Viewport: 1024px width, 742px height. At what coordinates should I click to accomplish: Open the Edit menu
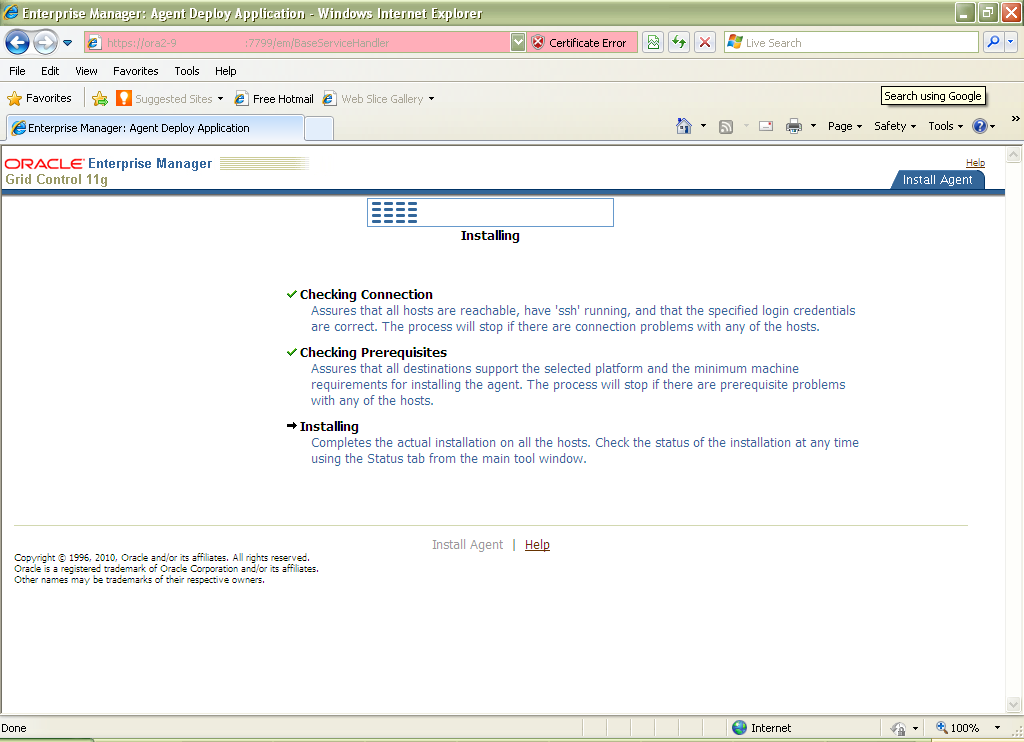coord(50,71)
